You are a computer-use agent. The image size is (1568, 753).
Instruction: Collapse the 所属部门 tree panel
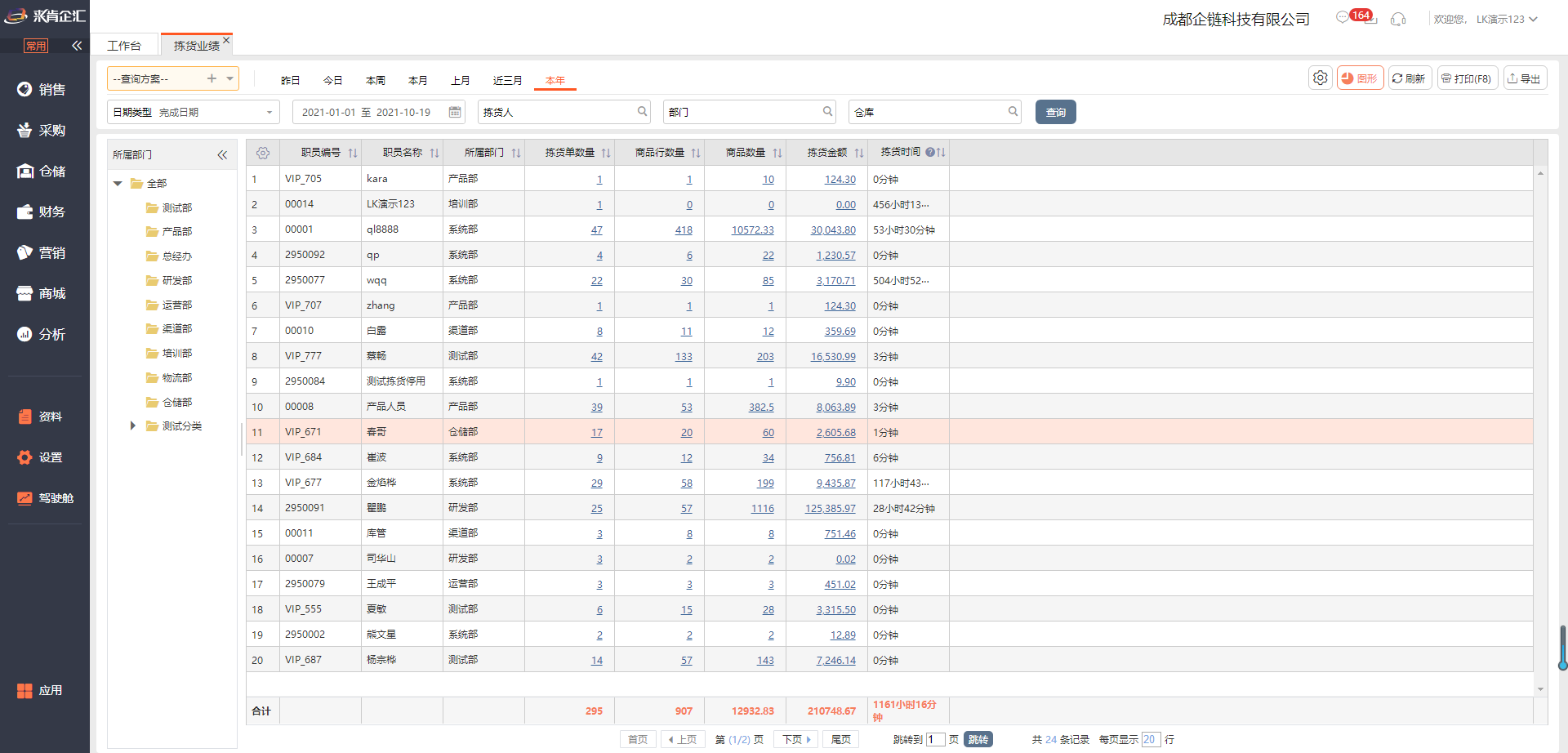click(x=222, y=154)
